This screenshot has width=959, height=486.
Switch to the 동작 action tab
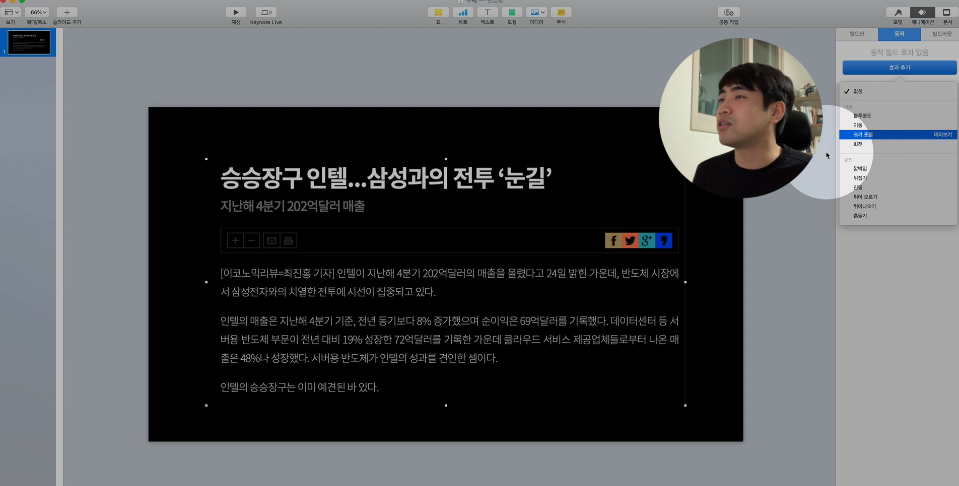click(x=899, y=34)
